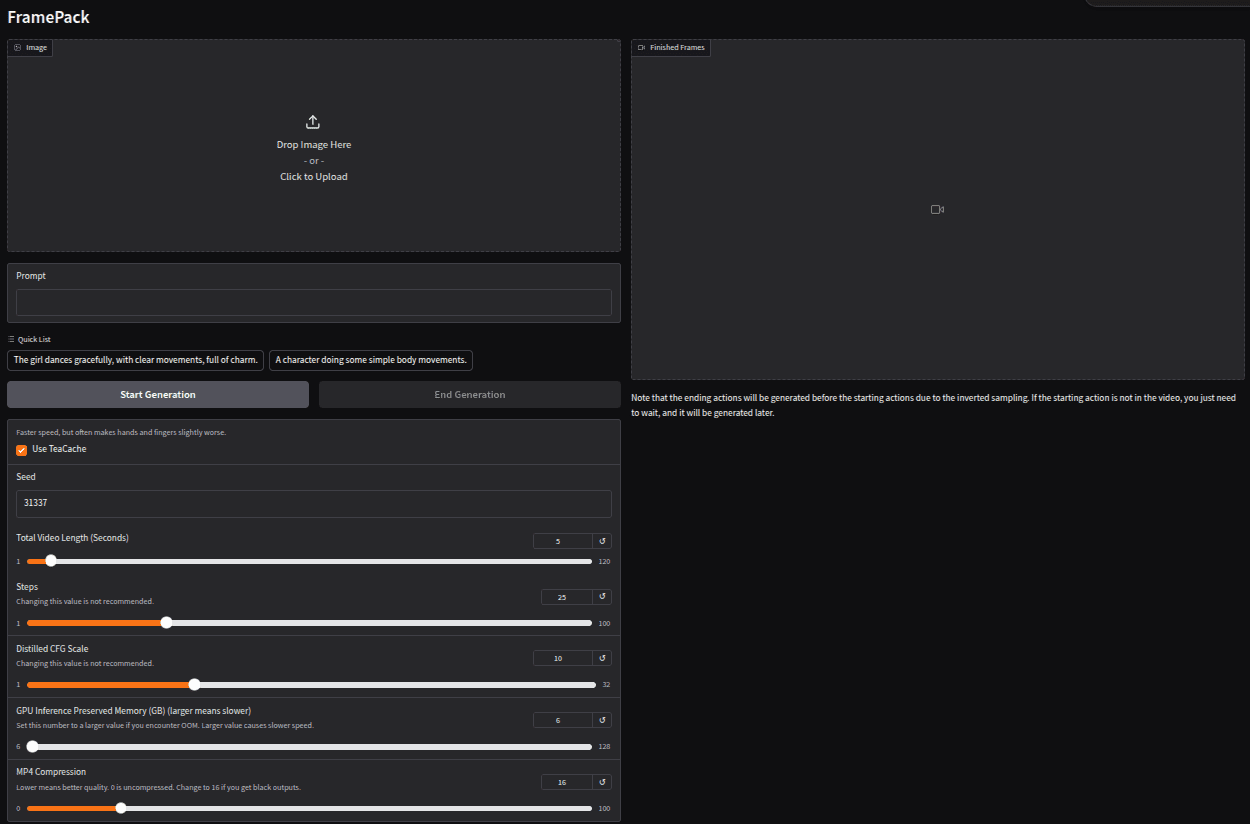Click the Total Video Length slider handle
Image resolution: width=1250 pixels, height=824 pixels.
click(x=51, y=561)
